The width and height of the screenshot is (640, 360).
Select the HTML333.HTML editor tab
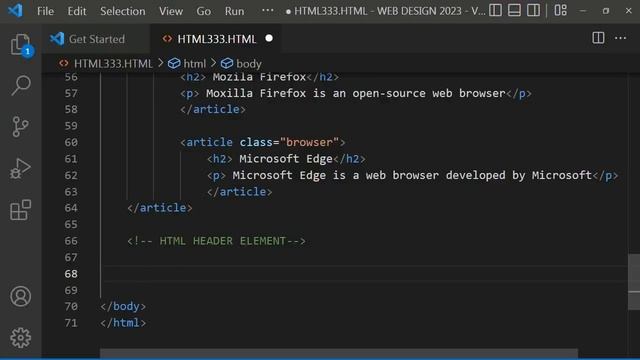(216, 39)
